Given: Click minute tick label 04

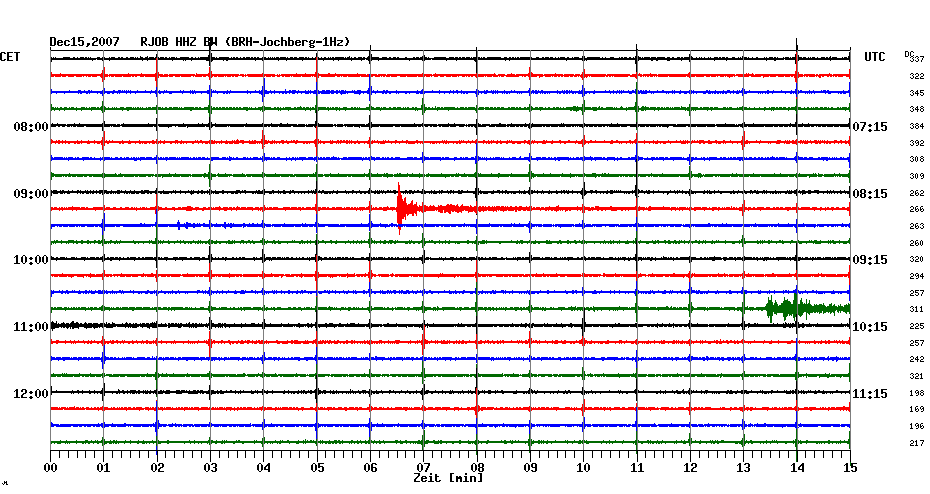Looking at the screenshot, I should 263,468.
